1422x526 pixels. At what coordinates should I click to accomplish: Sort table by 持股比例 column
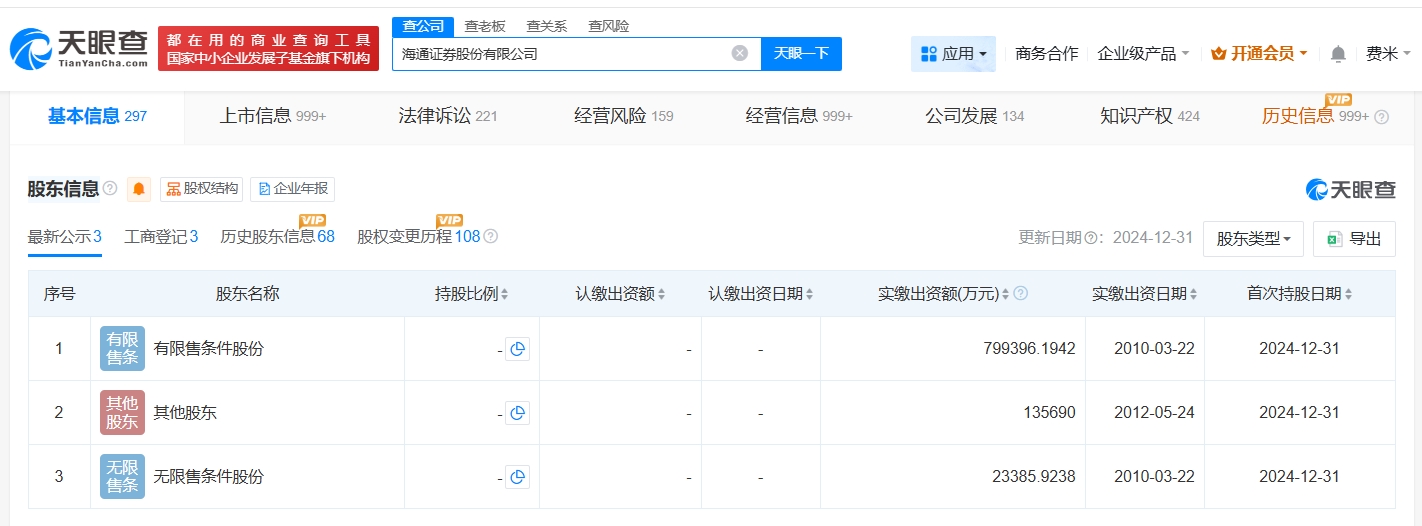click(472, 294)
